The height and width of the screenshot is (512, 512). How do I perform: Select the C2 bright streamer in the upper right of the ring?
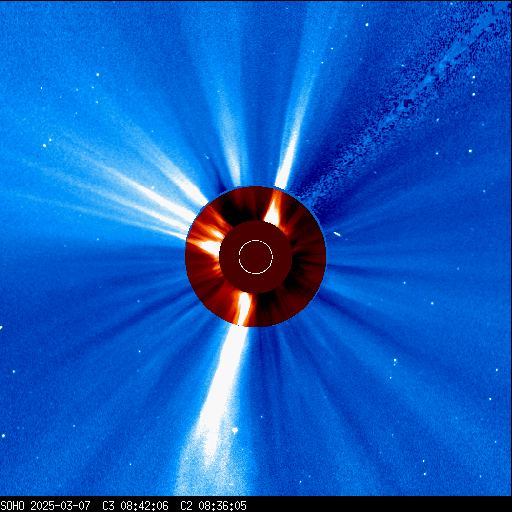coord(273,210)
